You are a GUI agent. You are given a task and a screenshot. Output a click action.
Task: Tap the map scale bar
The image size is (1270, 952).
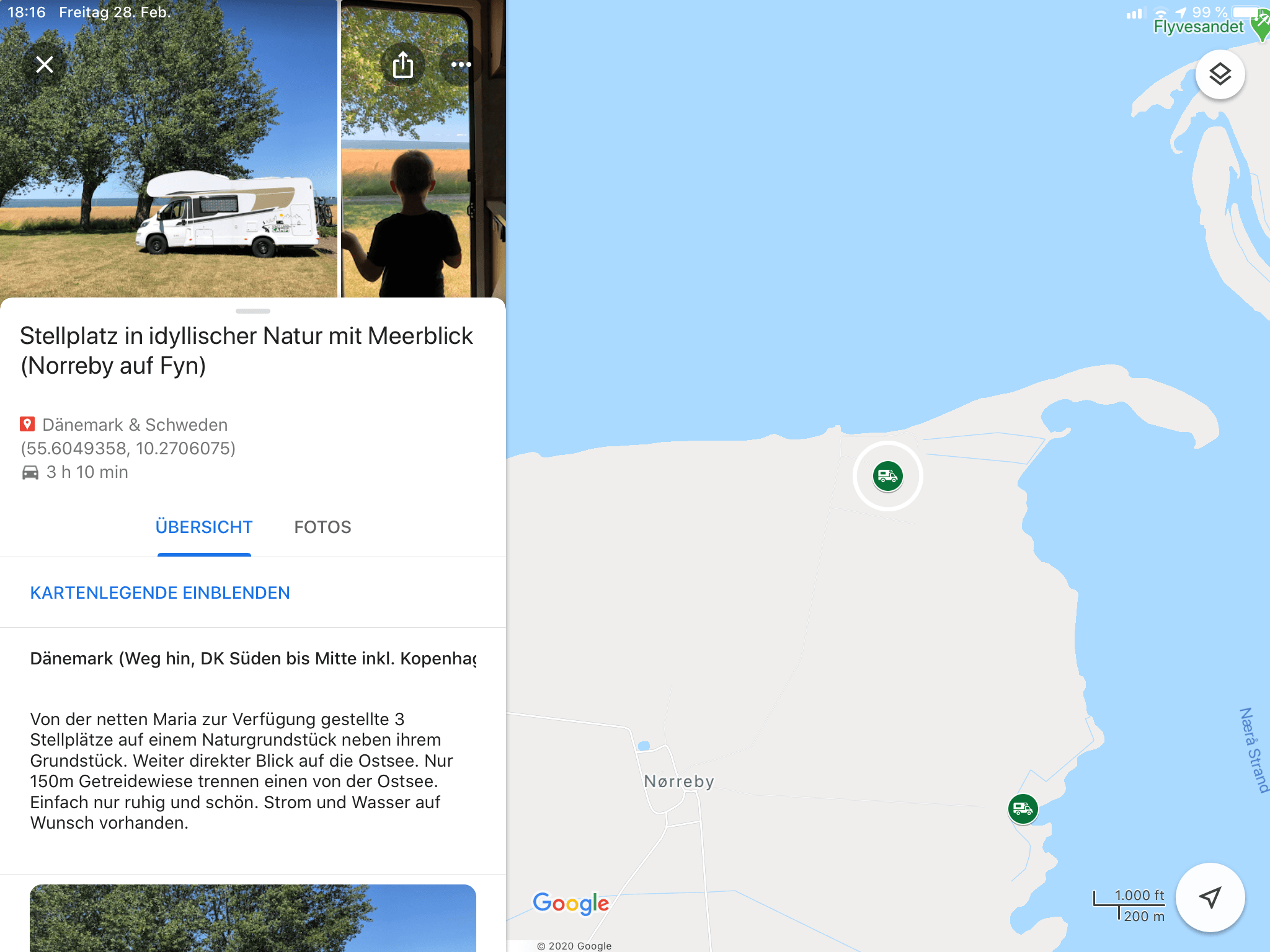pos(1129,906)
